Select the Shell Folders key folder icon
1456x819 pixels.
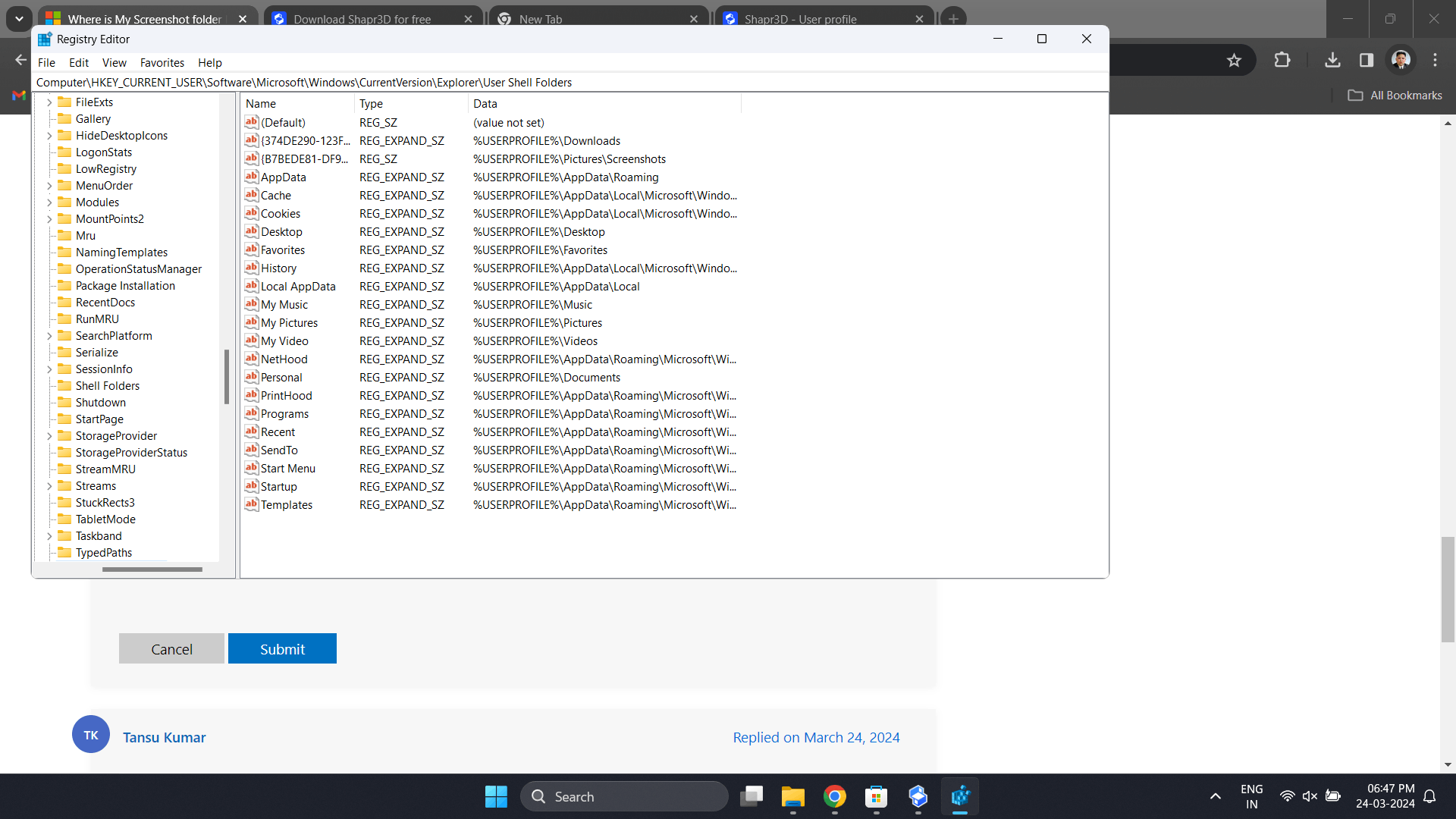(65, 385)
